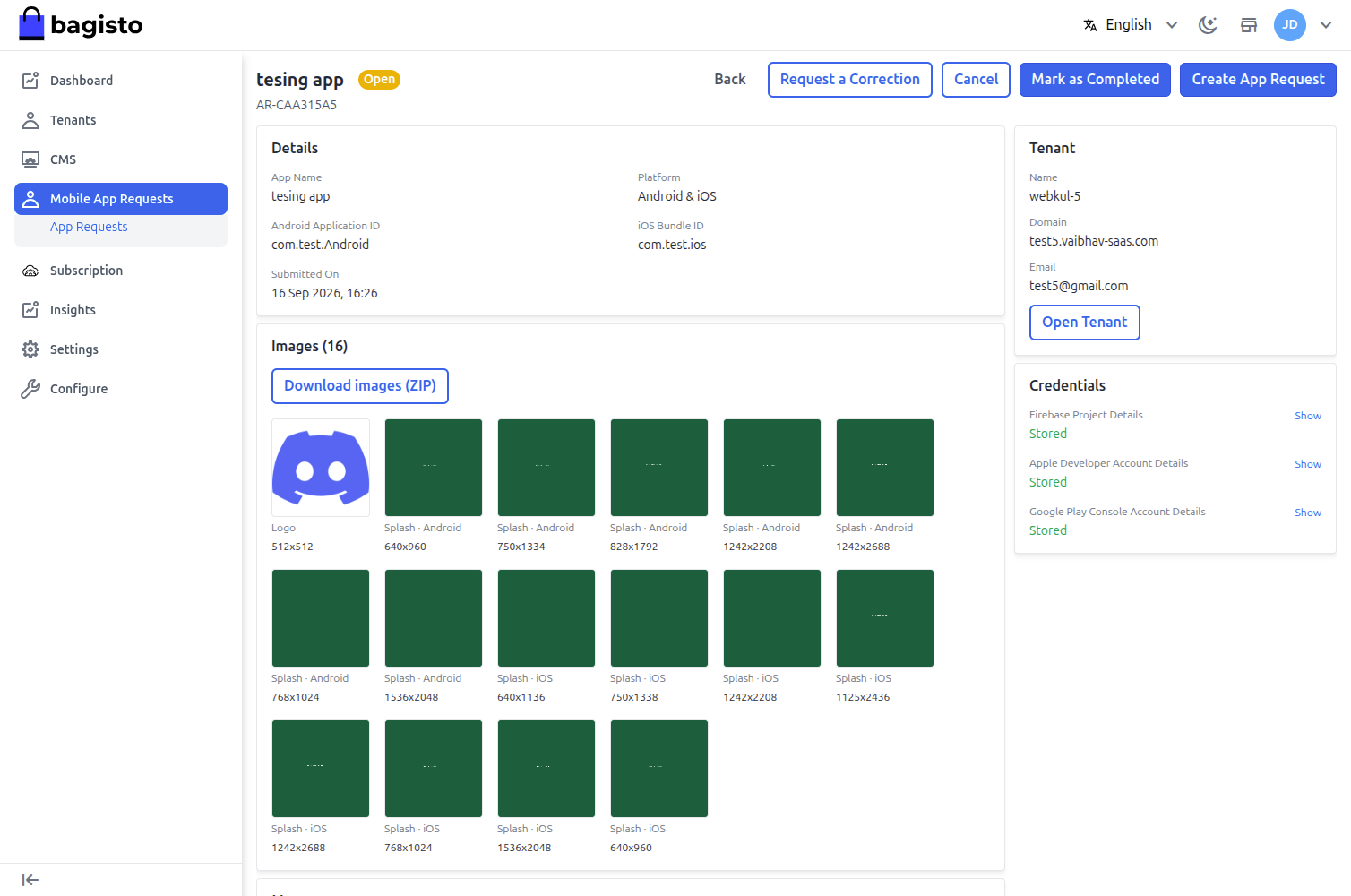Click the JD user avatar

1290,25
